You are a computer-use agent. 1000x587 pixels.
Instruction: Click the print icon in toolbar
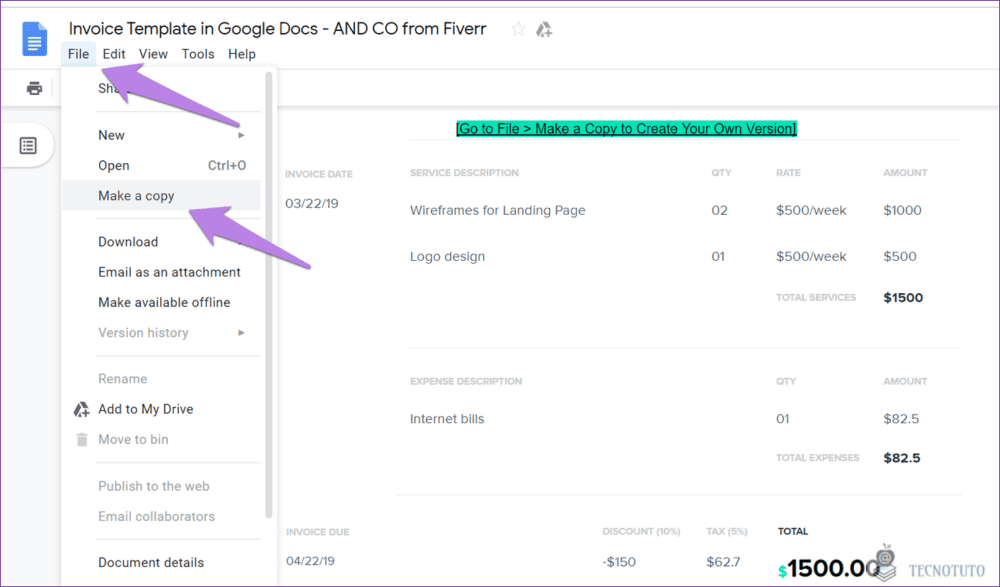point(34,88)
